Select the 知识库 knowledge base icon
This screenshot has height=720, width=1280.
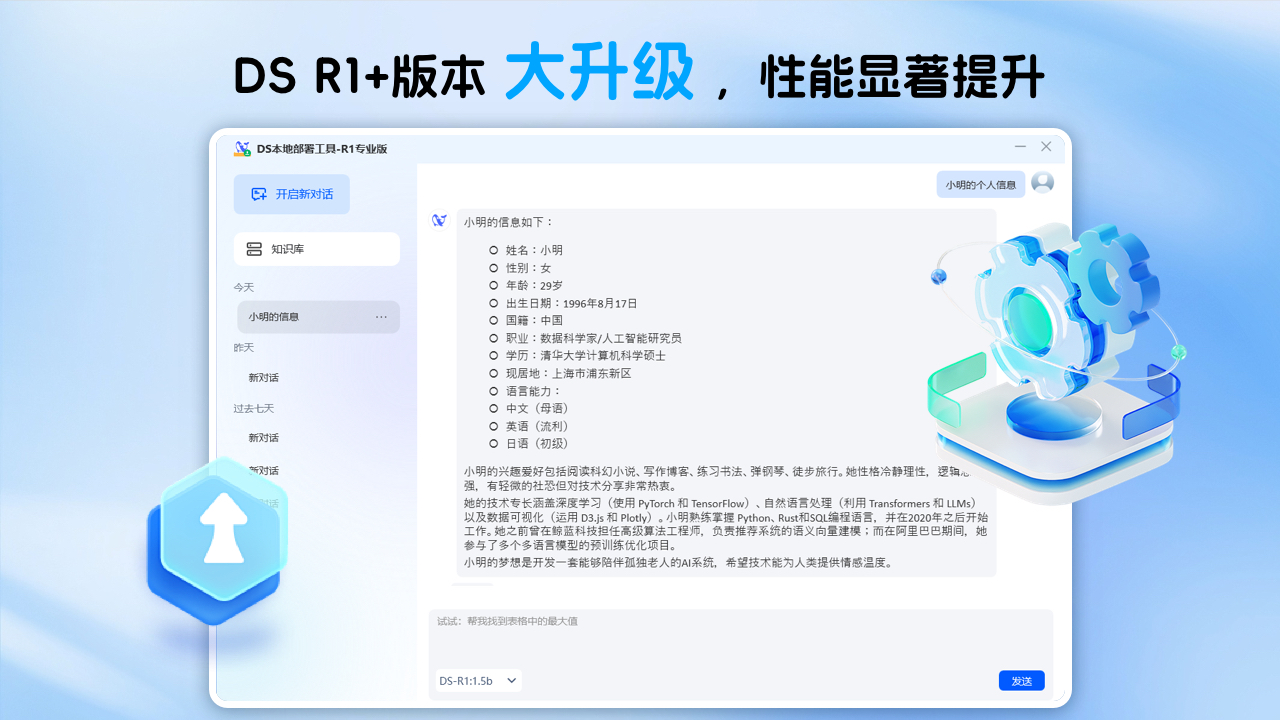[256, 249]
